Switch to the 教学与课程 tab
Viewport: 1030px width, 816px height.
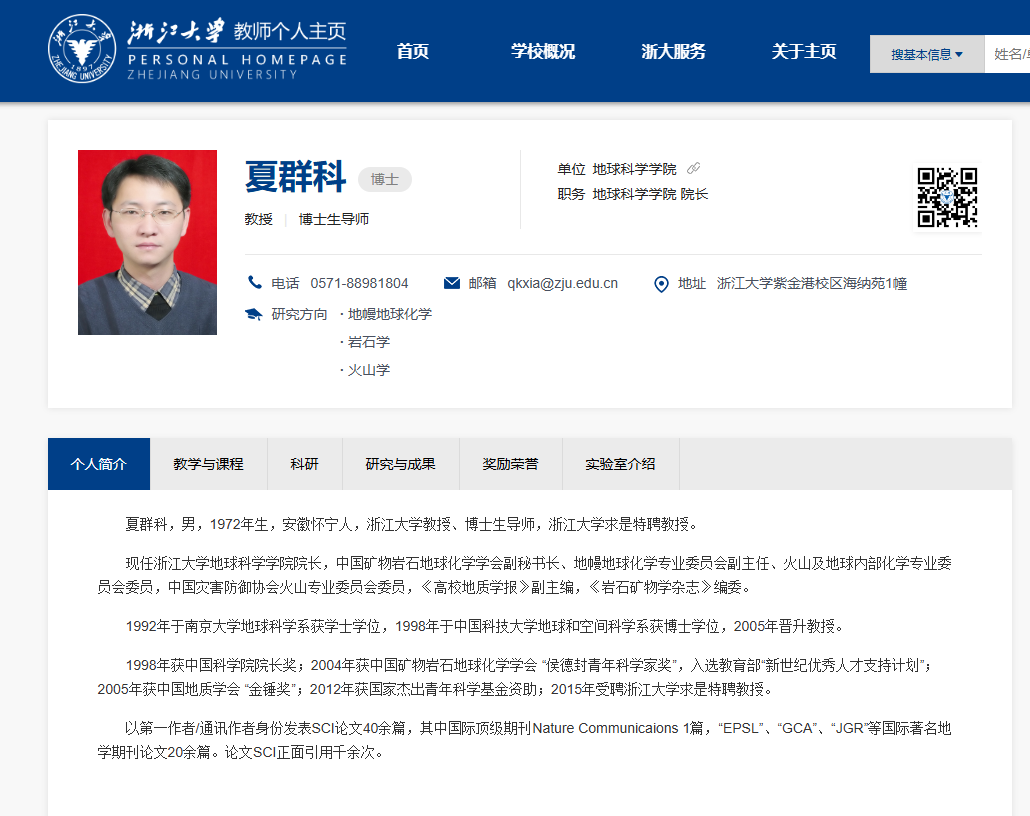(x=208, y=464)
